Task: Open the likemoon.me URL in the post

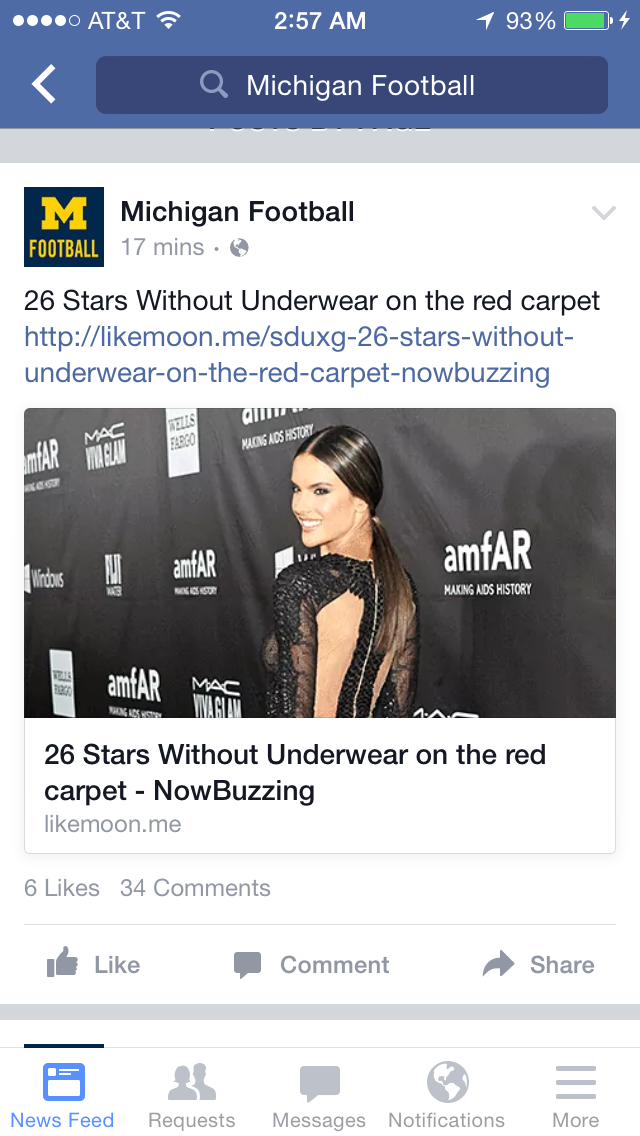Action: tap(299, 355)
